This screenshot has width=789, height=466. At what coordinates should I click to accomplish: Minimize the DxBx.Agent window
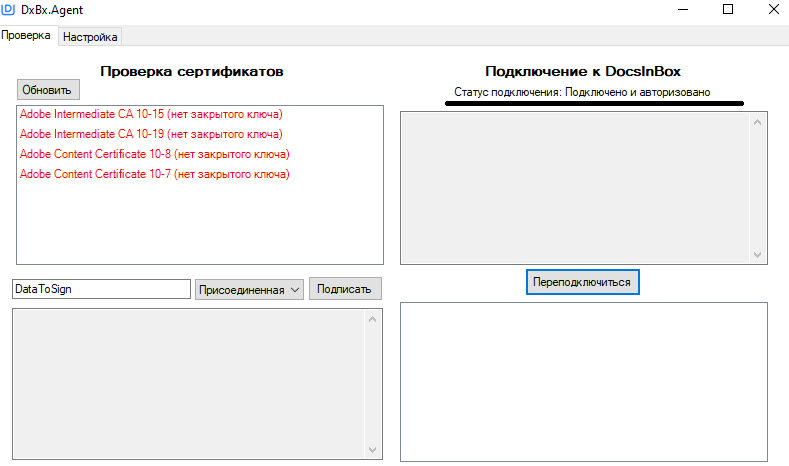click(682, 10)
